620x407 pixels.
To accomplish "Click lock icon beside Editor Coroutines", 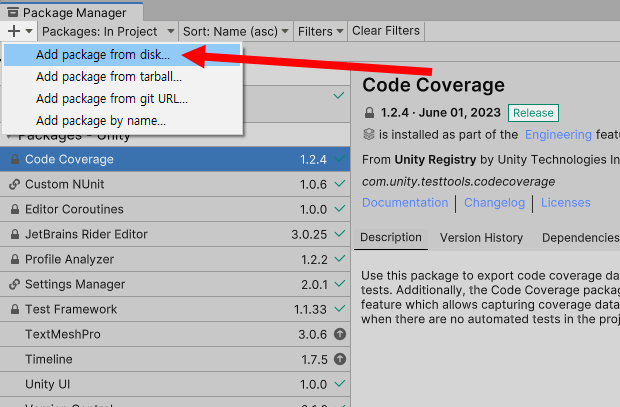I will pos(15,209).
